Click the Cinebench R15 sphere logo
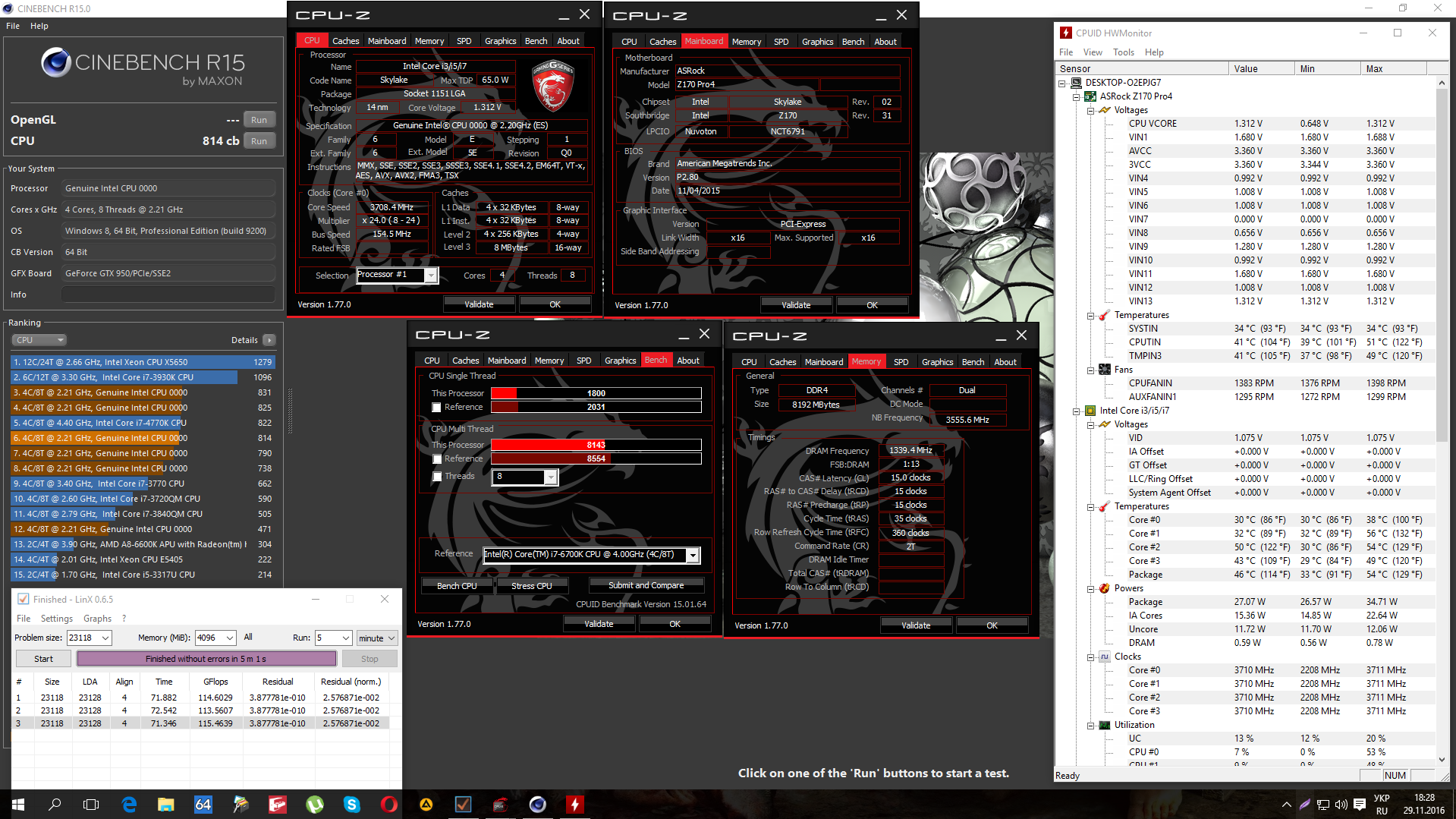This screenshot has height=819, width=1456. tap(56, 62)
